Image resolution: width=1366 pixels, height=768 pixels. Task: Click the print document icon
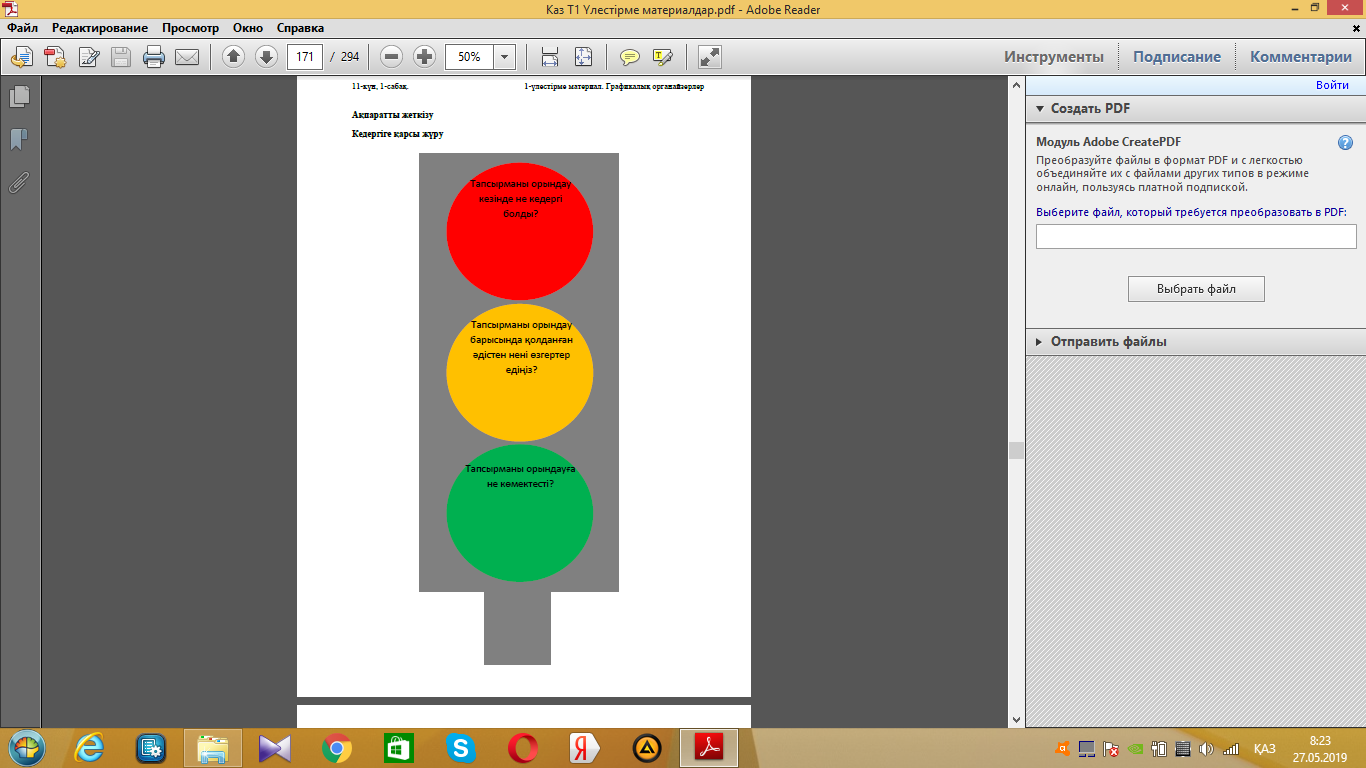154,57
